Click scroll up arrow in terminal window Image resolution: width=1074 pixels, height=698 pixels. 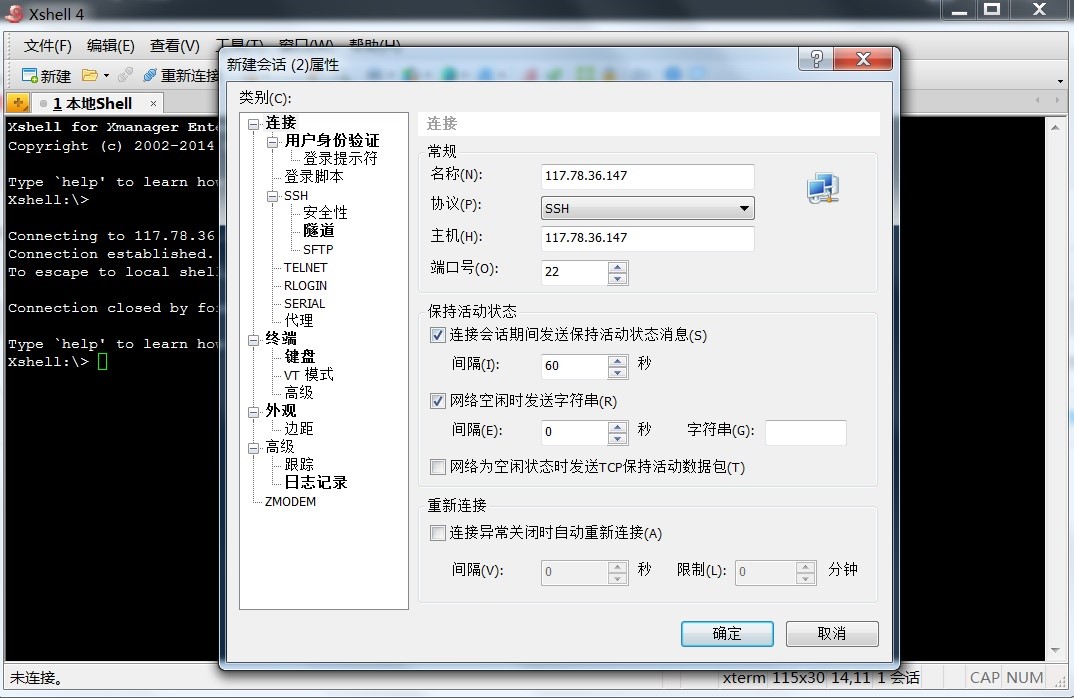point(1056,128)
